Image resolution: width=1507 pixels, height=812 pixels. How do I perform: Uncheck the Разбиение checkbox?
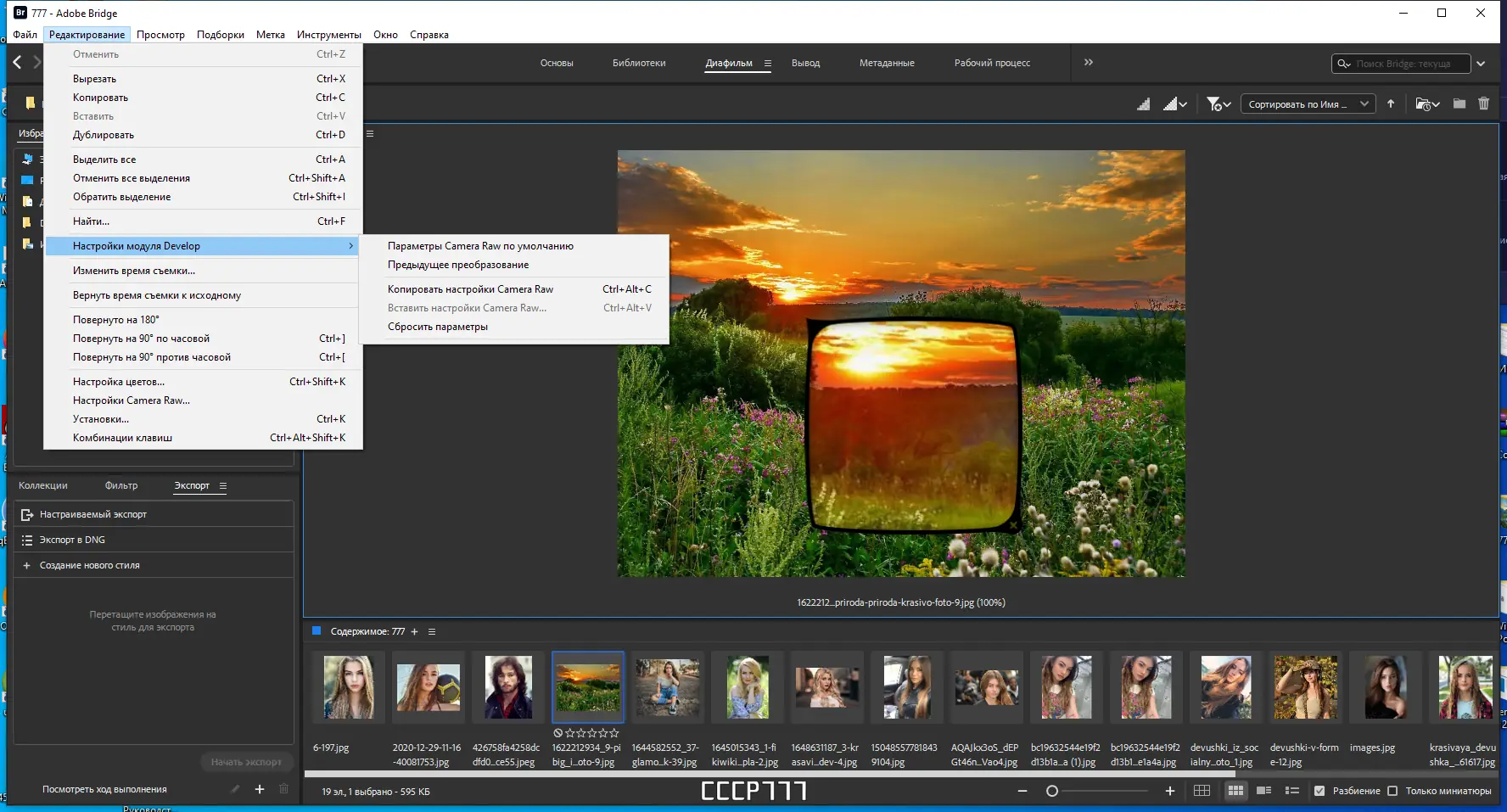click(1319, 791)
